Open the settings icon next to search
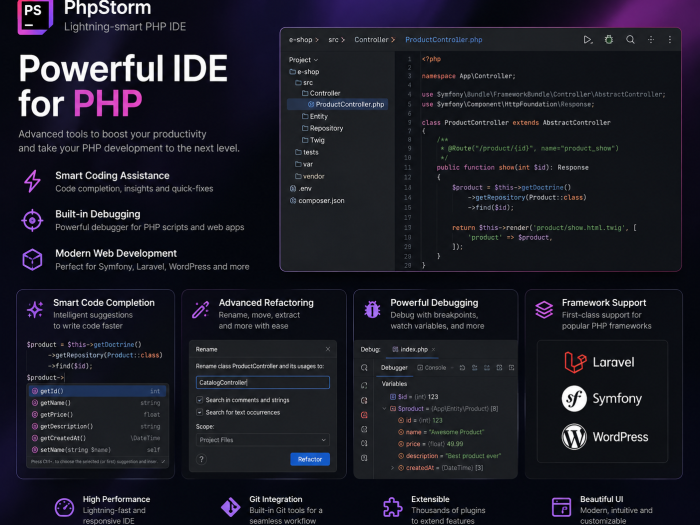 (651, 40)
